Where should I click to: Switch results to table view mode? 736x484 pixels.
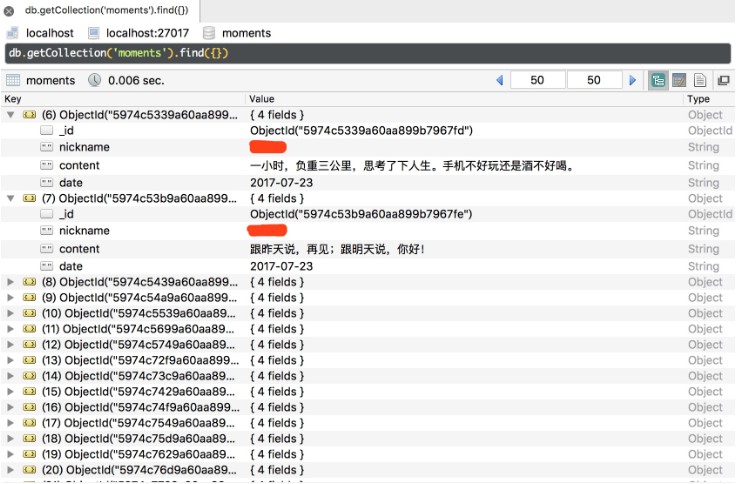(679, 80)
